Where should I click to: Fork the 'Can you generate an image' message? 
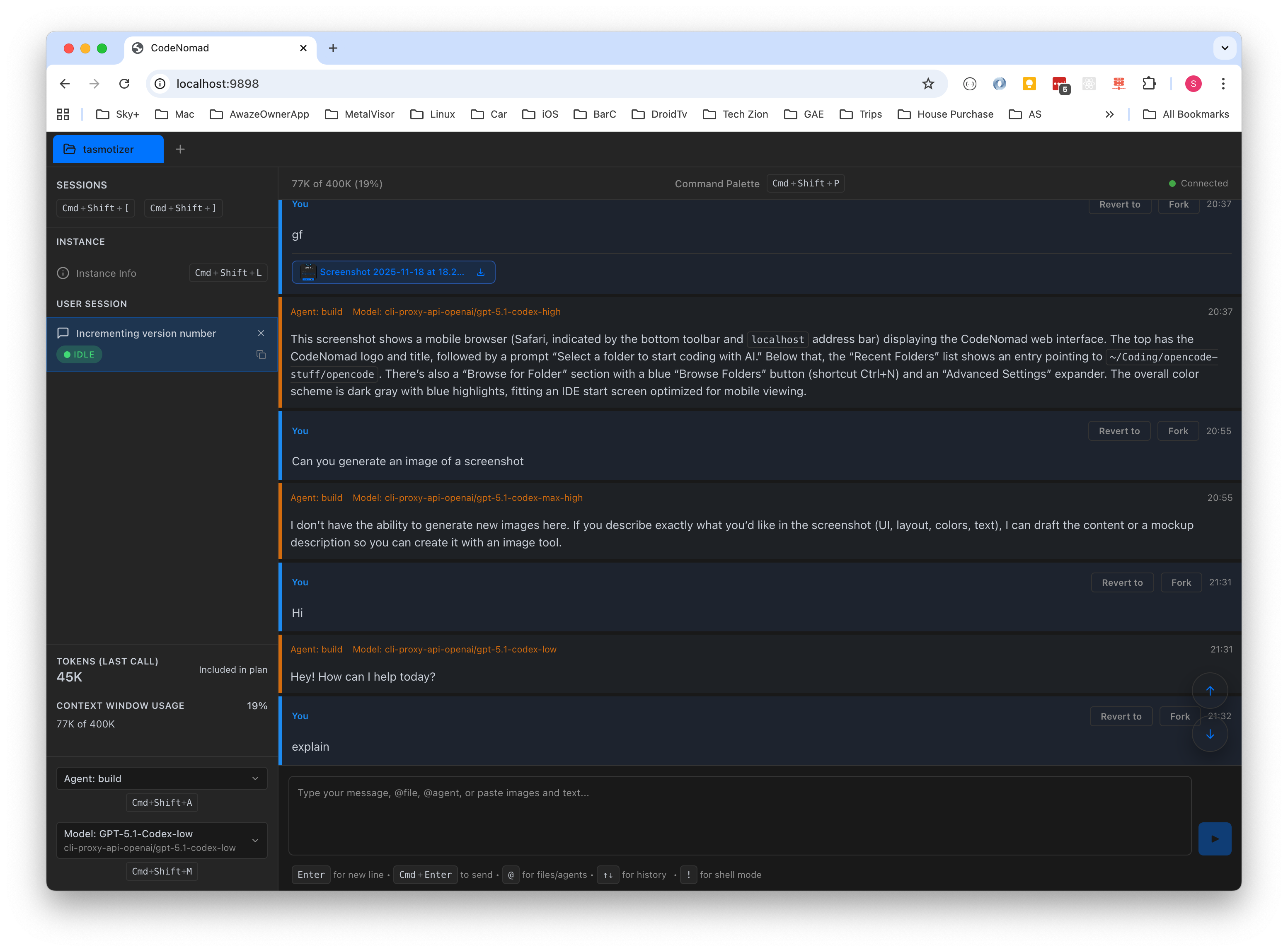[1177, 431]
